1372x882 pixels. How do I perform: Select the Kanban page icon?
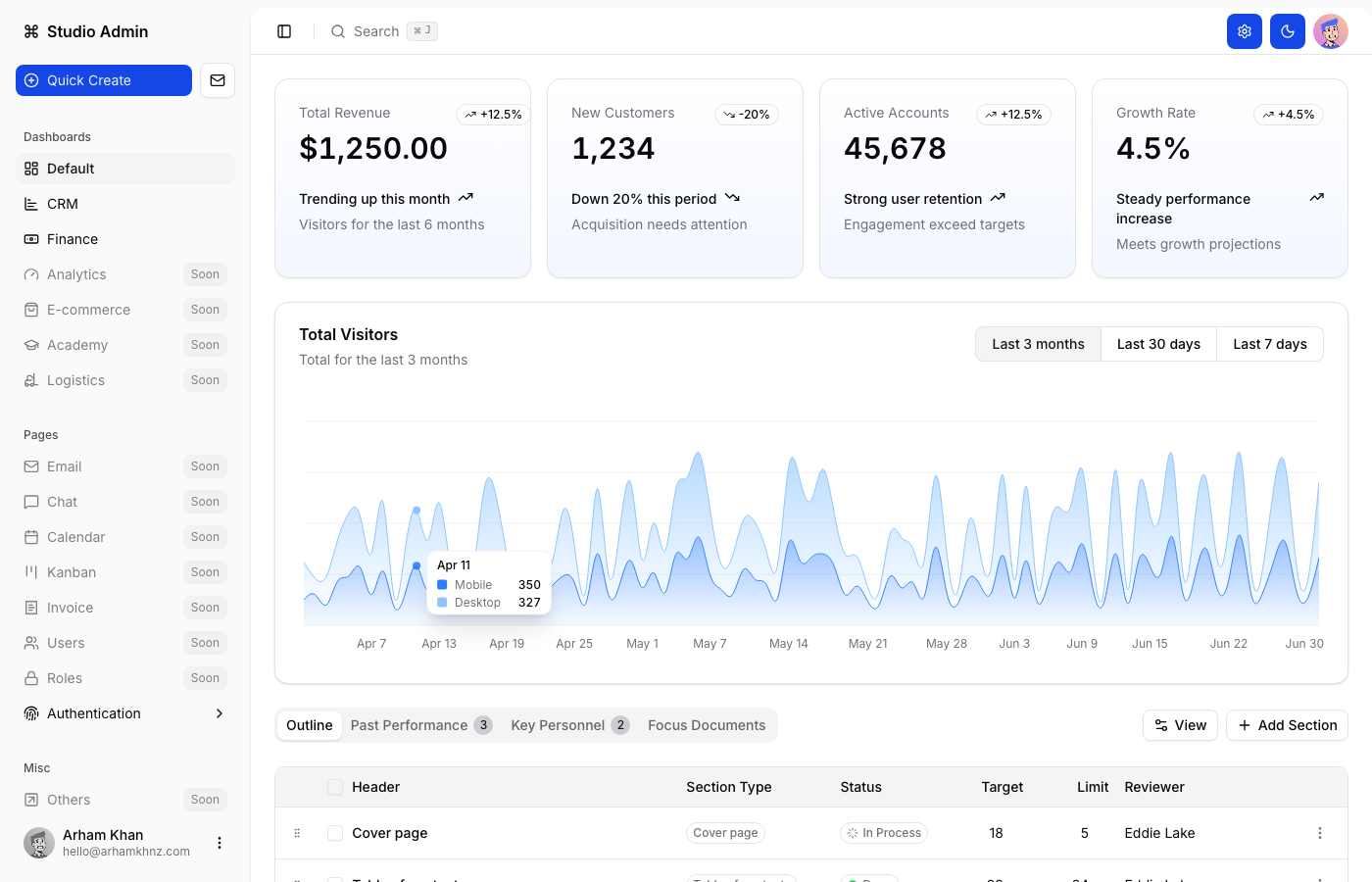(x=33, y=571)
